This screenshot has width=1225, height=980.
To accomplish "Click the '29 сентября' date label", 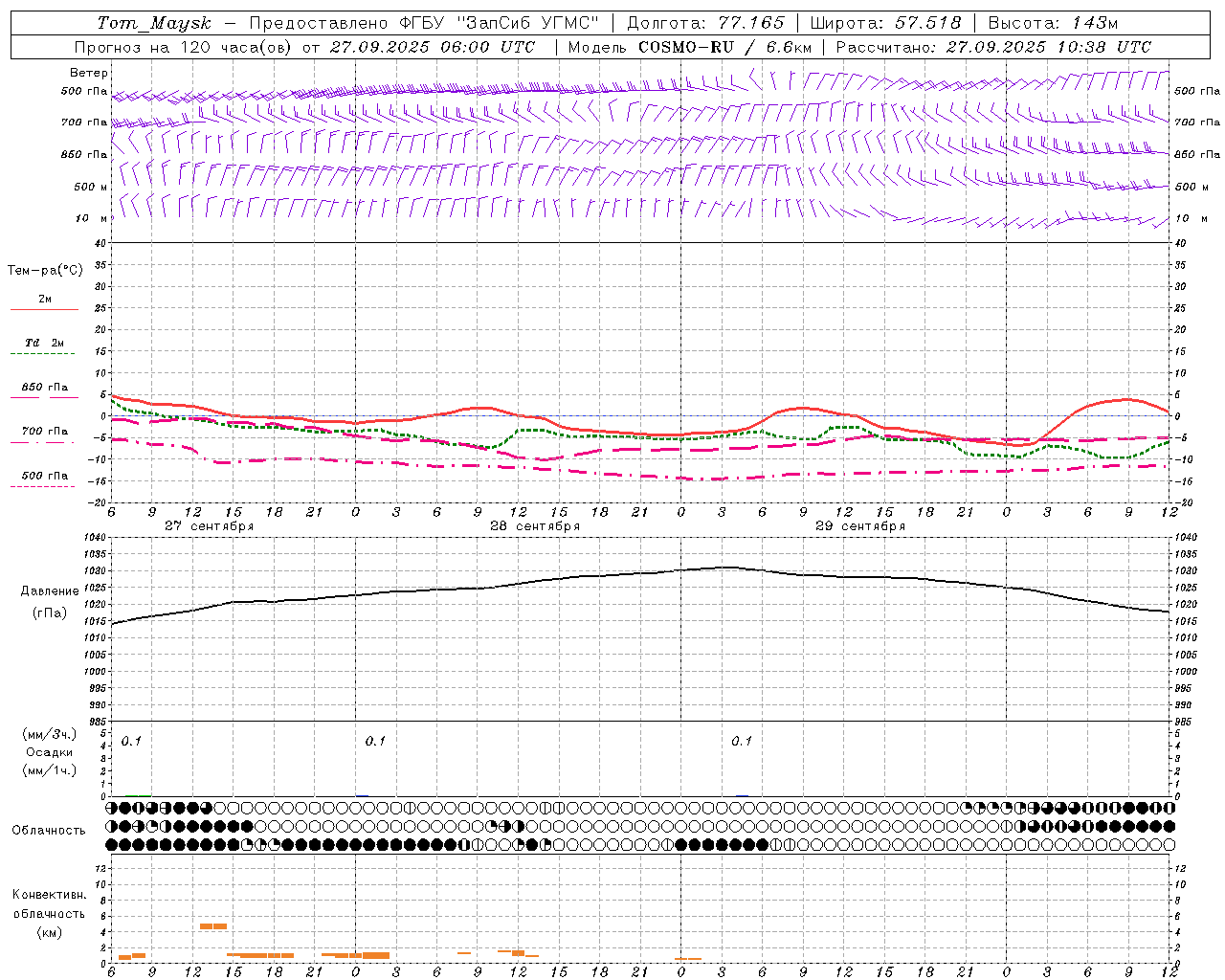I will click(860, 526).
